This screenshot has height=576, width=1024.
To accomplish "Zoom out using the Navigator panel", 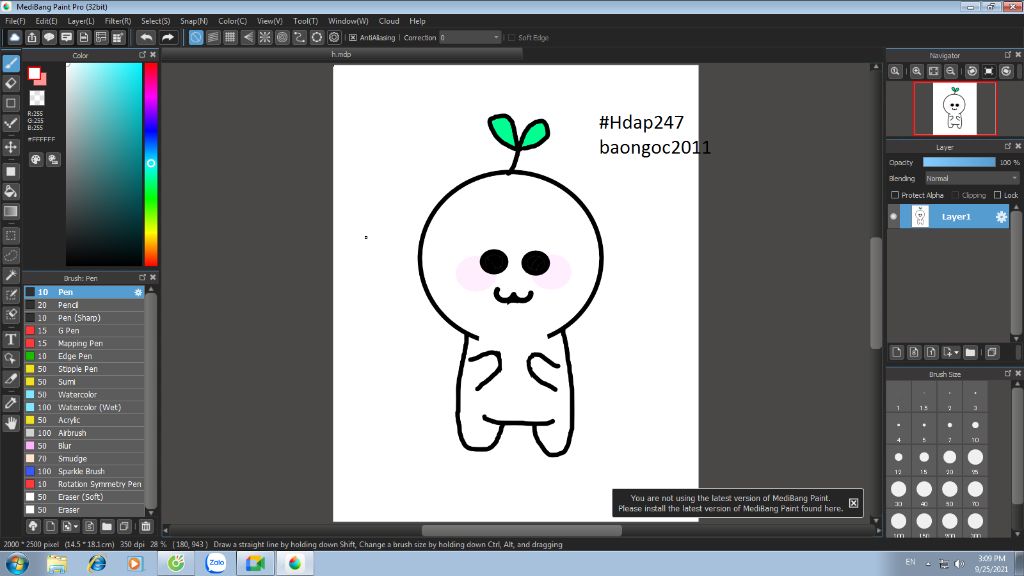I will pyautogui.click(x=951, y=71).
